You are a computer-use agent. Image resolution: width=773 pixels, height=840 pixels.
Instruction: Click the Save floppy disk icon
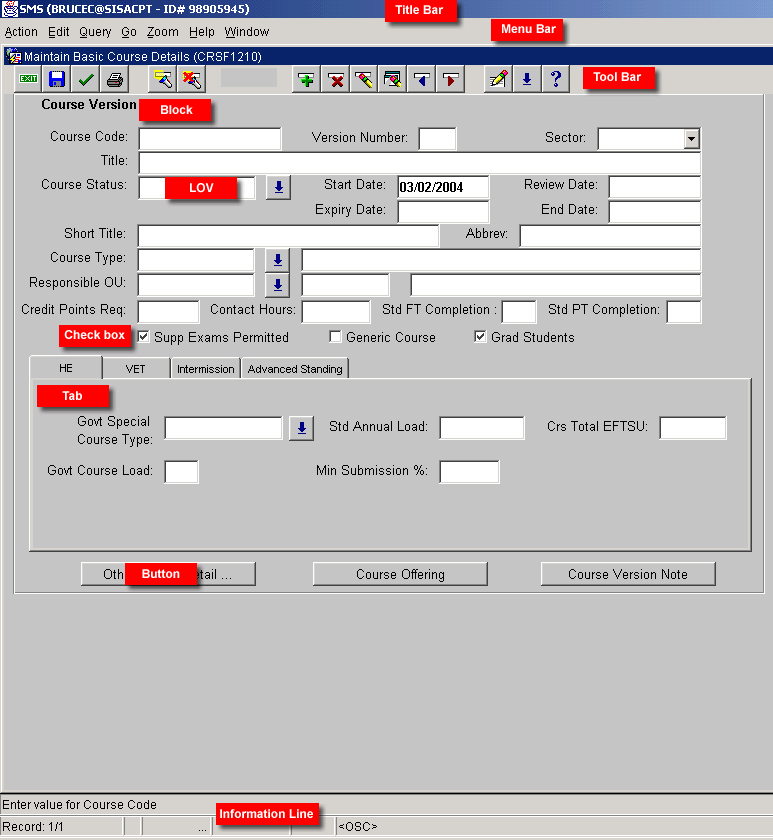coord(57,79)
